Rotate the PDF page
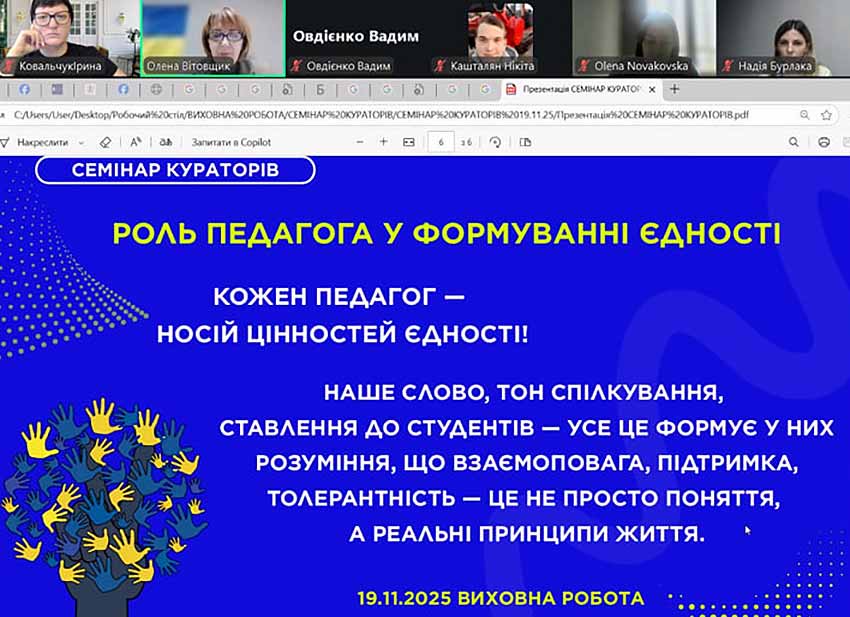 [x=495, y=142]
